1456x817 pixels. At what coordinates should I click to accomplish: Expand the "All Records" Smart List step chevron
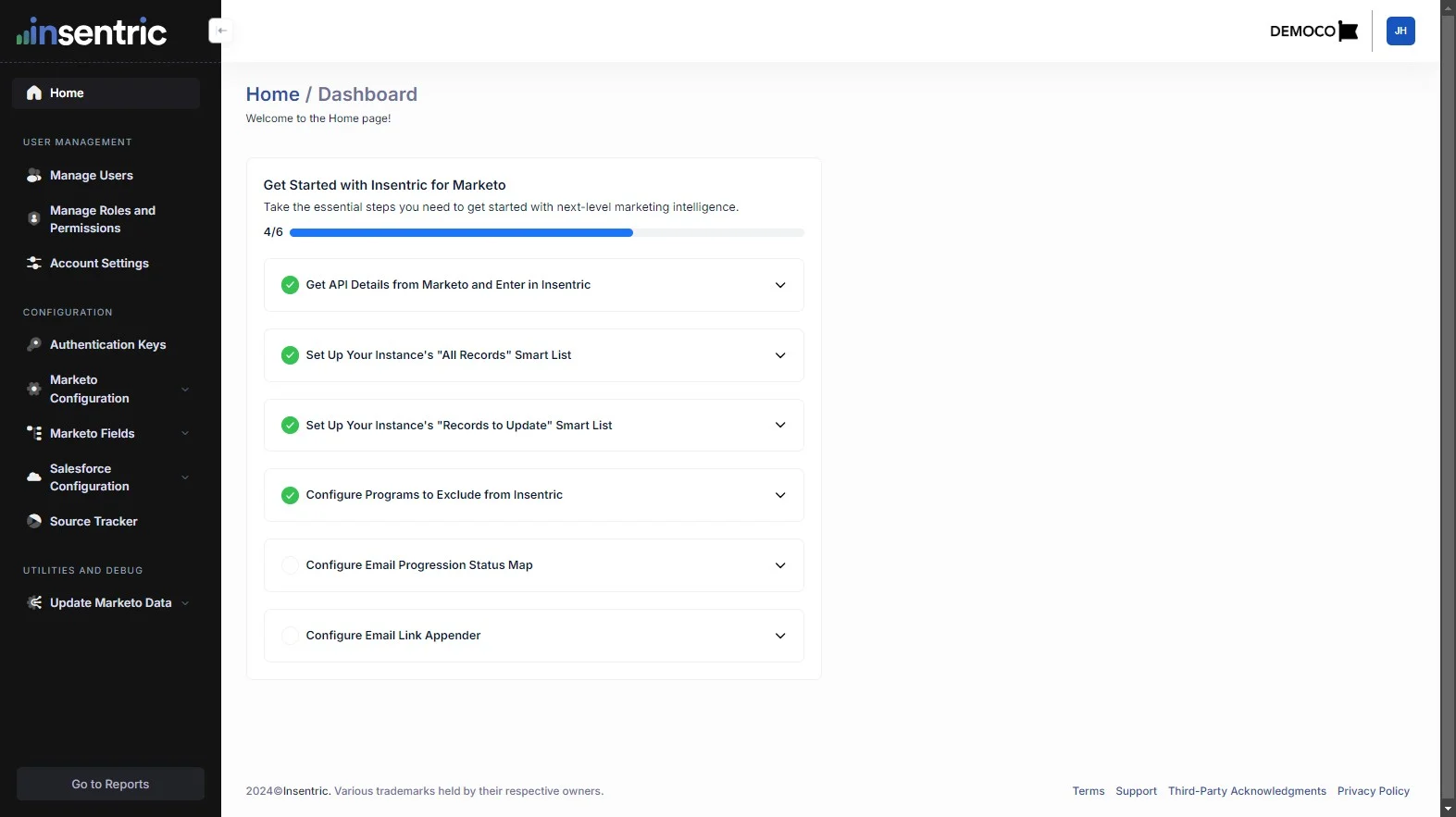pyautogui.click(x=780, y=355)
